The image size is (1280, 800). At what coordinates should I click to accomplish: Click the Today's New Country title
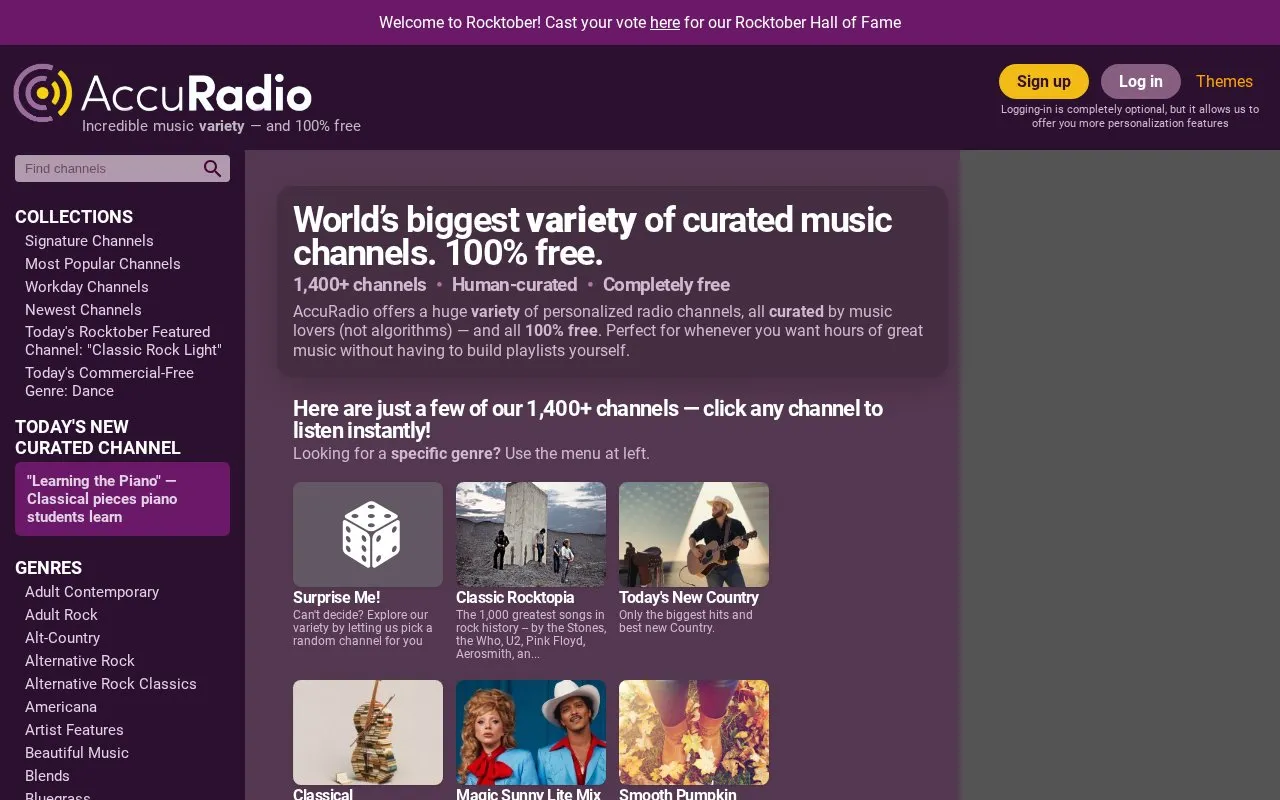tap(689, 598)
